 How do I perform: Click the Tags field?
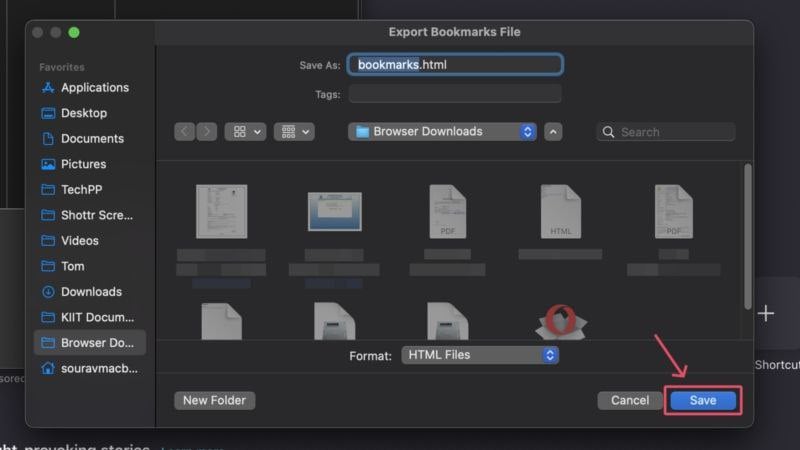pyautogui.click(x=455, y=94)
